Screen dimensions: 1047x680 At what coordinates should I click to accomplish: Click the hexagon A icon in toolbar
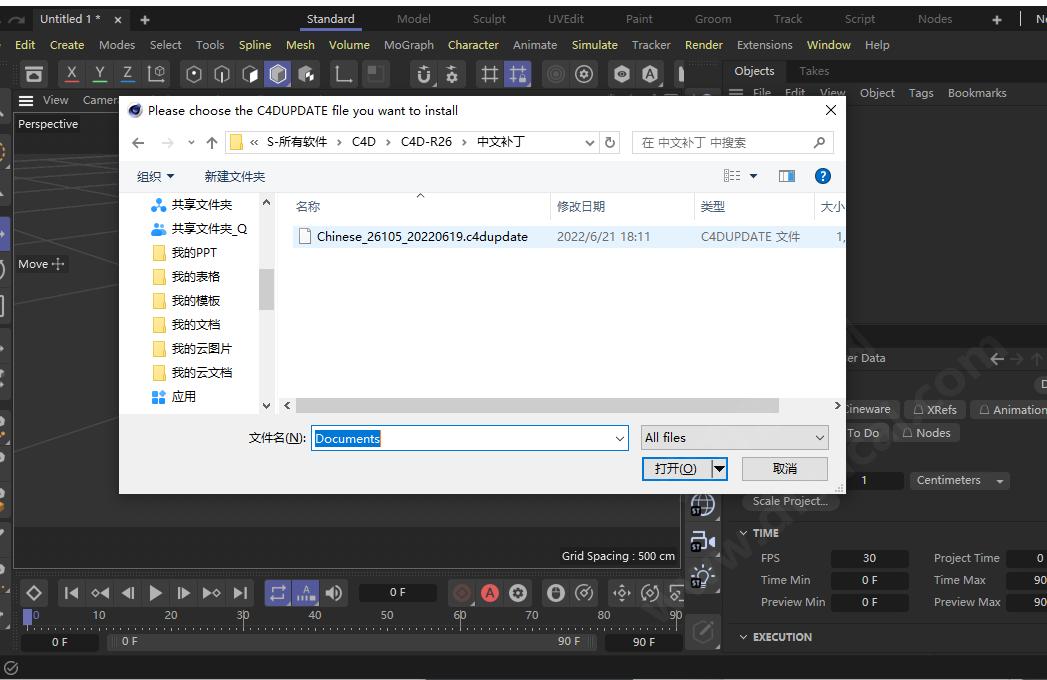(650, 73)
